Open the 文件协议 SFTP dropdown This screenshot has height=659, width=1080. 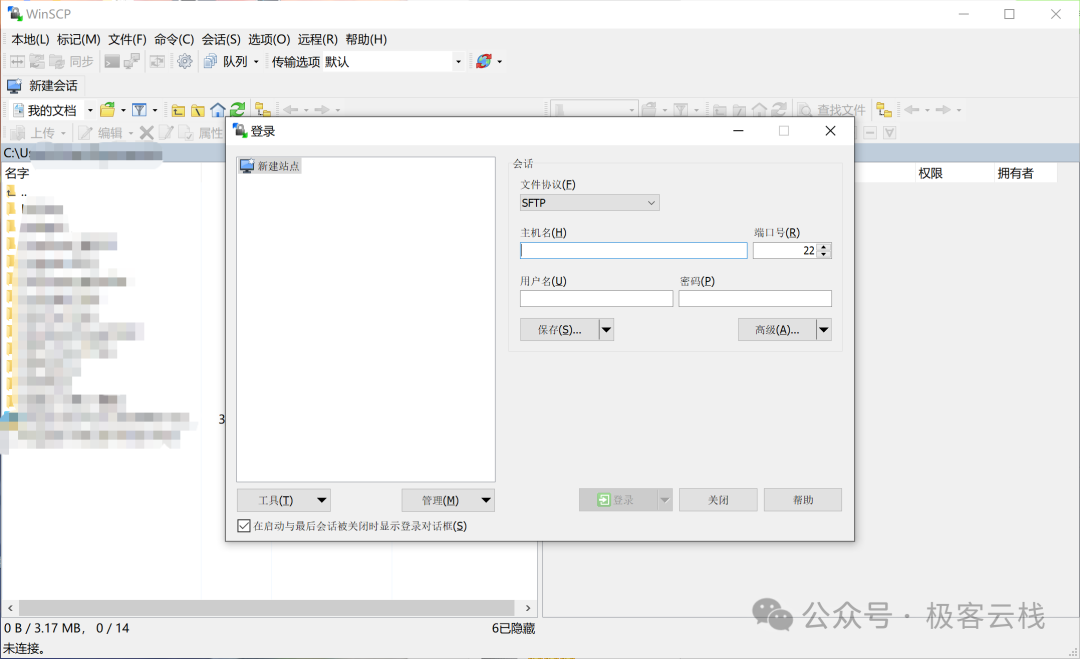click(589, 203)
